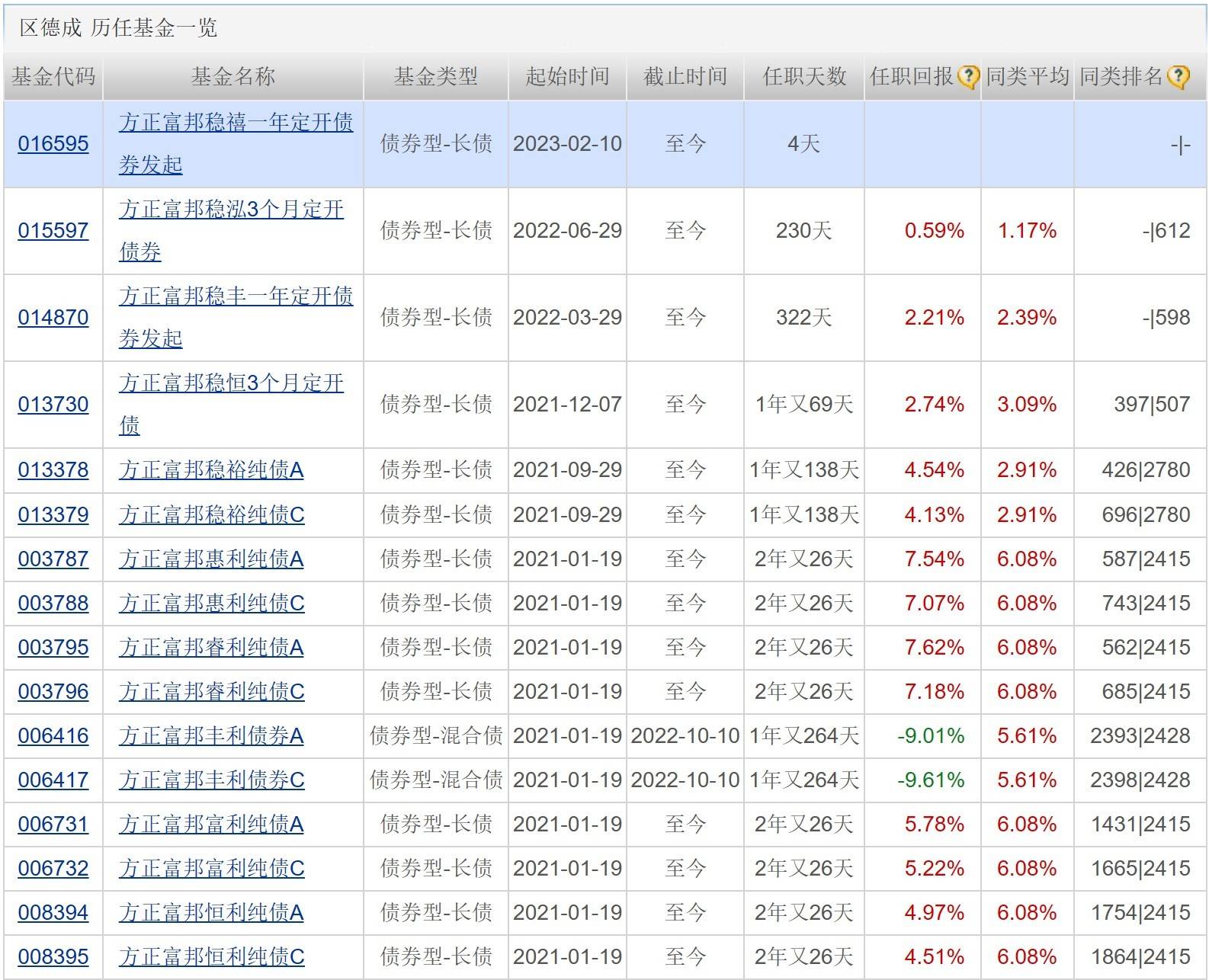This screenshot has height=980, width=1209.
Task: Open fund code 003787 link
Action: 53,559
